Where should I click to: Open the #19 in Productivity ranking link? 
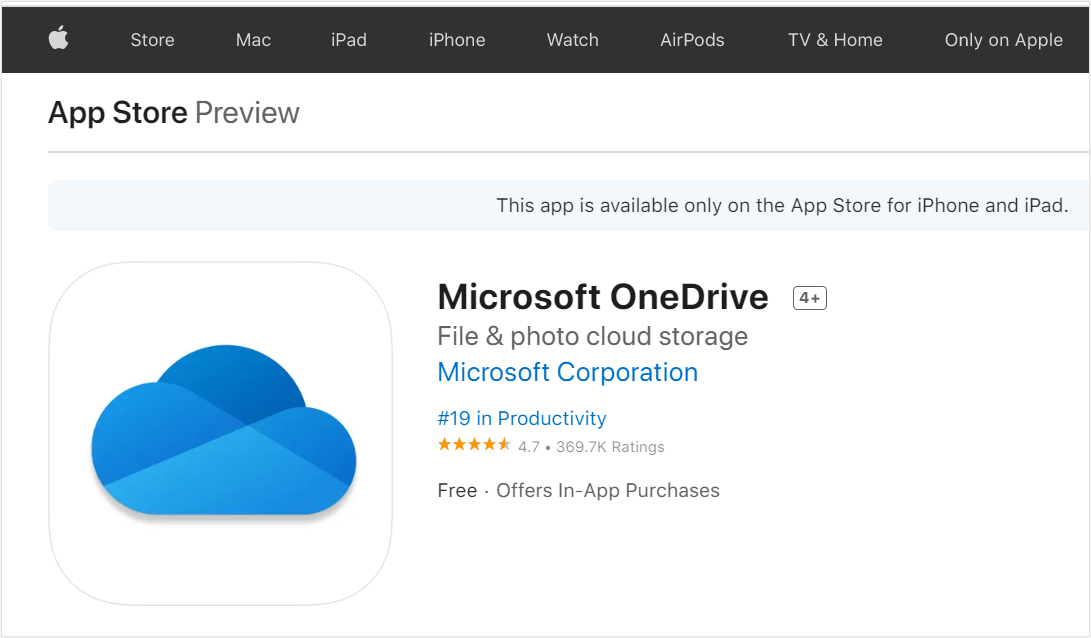coord(522,418)
